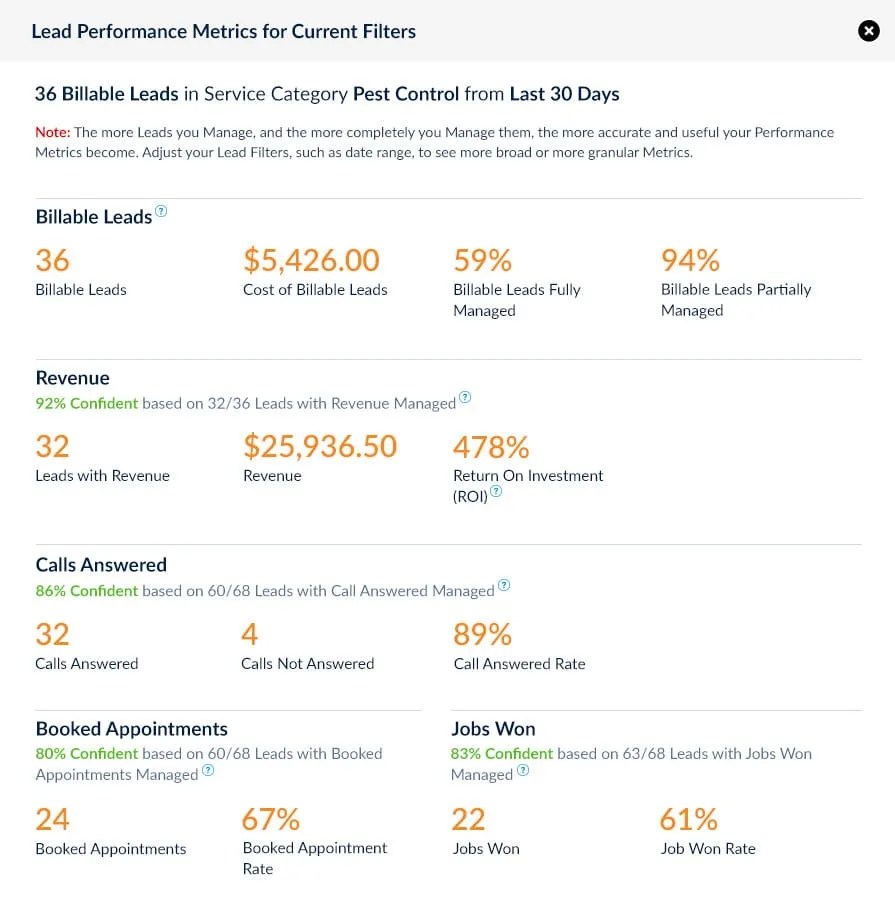This screenshot has width=895, height=916.
Task: Click help icon beside Billable Leads heading
Action: tap(161, 212)
